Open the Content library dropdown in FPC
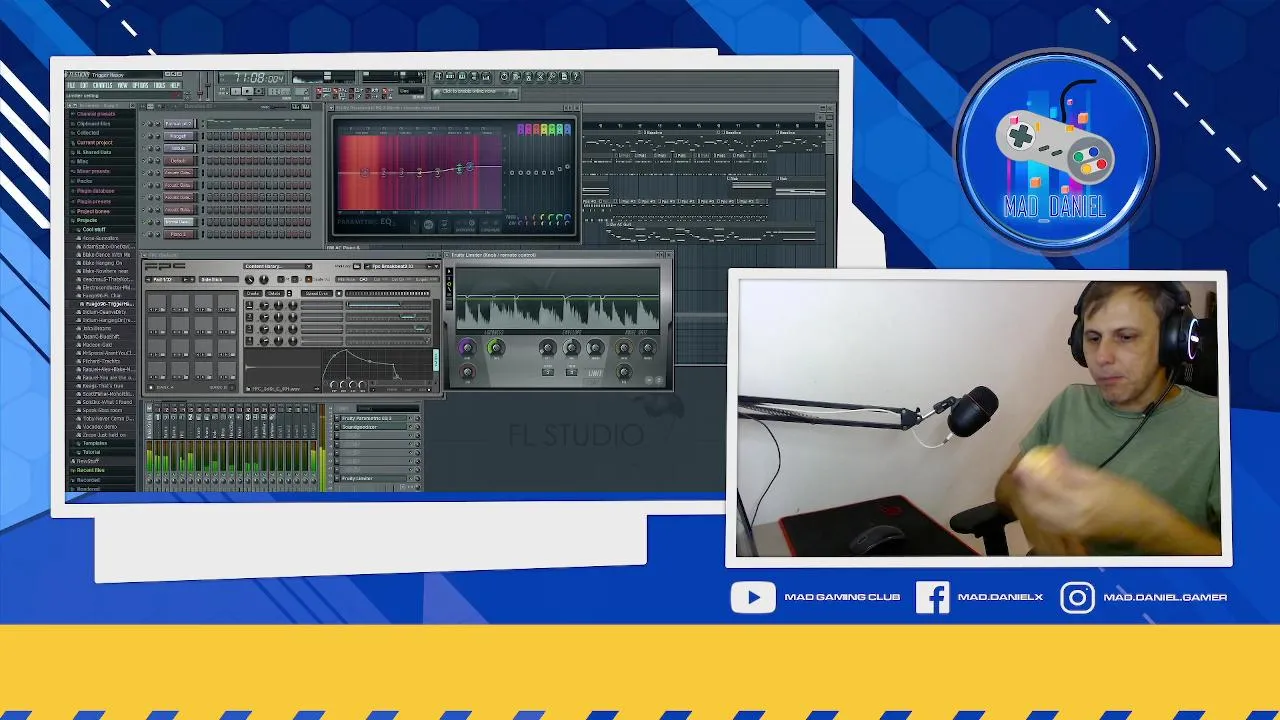This screenshot has width=1280, height=720. (x=277, y=266)
